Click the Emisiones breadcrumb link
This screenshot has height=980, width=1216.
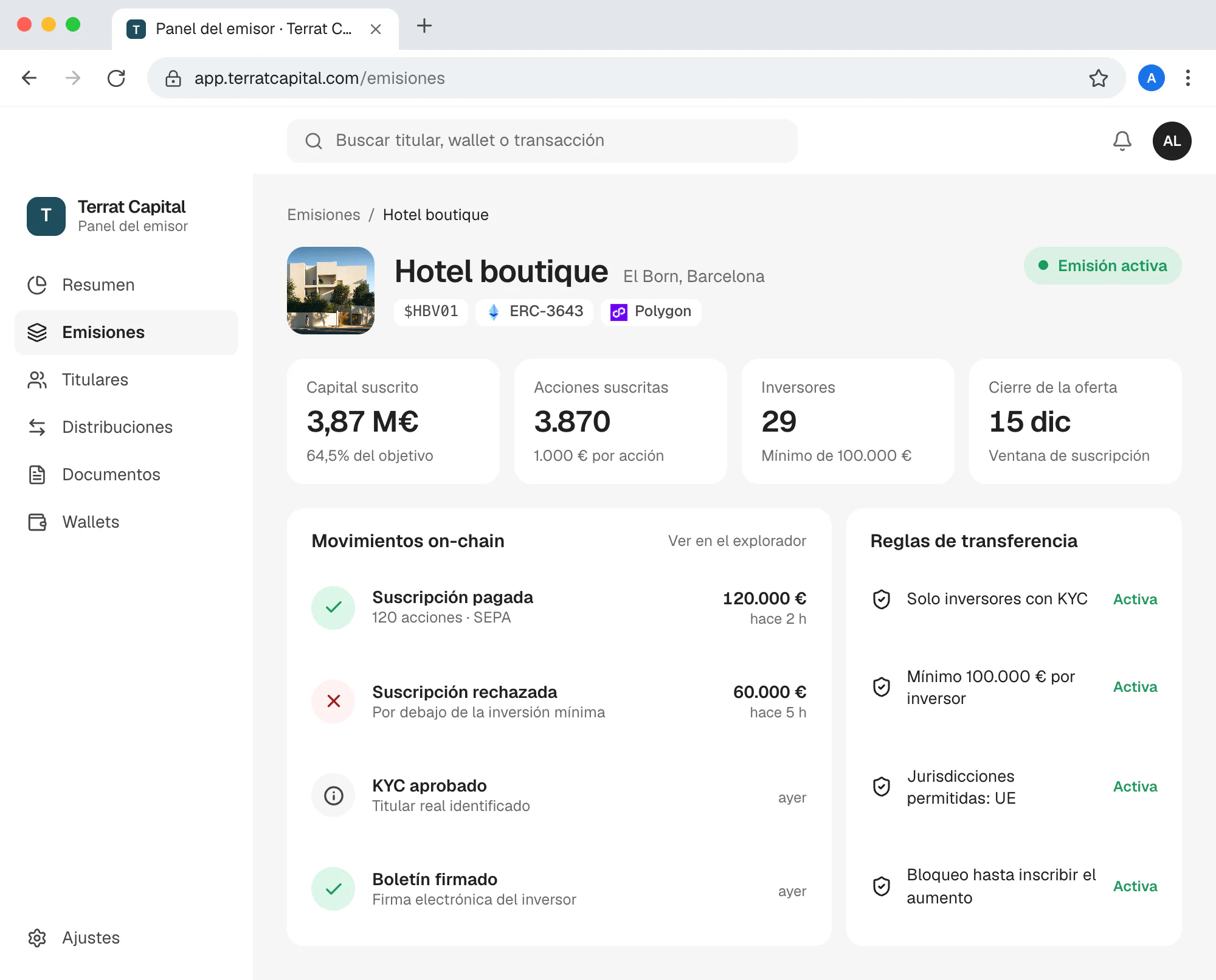point(323,215)
